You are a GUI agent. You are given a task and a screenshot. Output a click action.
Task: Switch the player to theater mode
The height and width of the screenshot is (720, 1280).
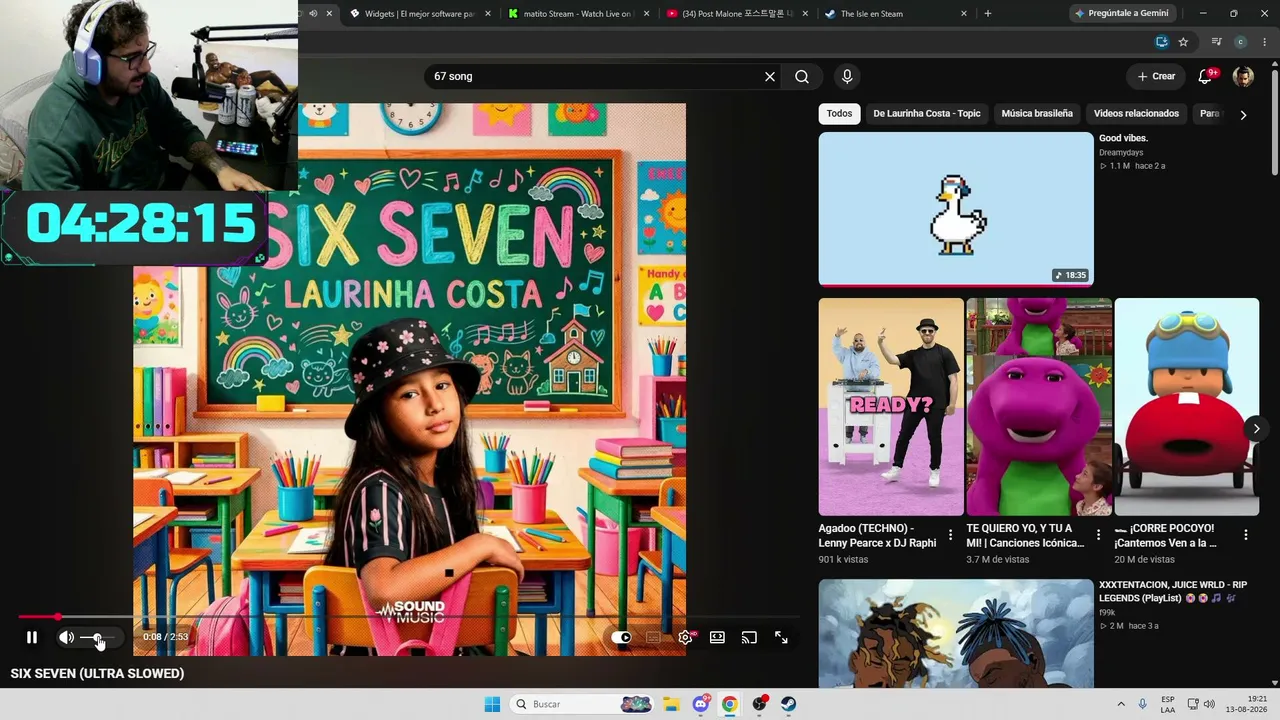click(717, 637)
